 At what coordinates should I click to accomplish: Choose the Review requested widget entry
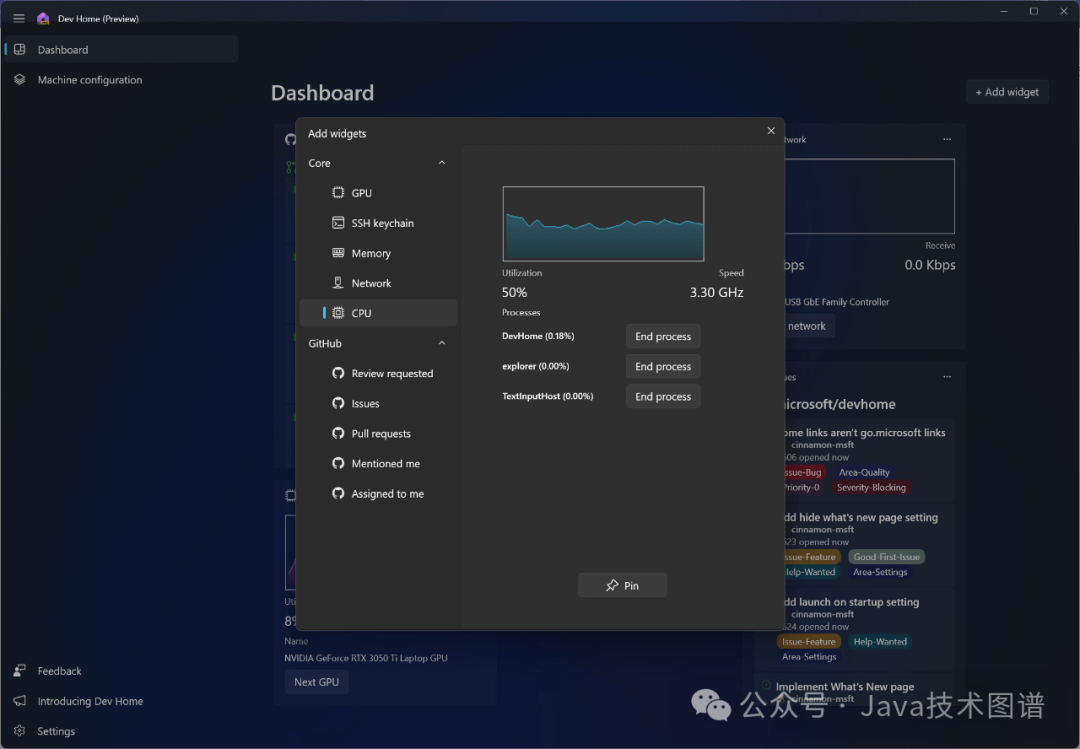pyautogui.click(x=378, y=373)
